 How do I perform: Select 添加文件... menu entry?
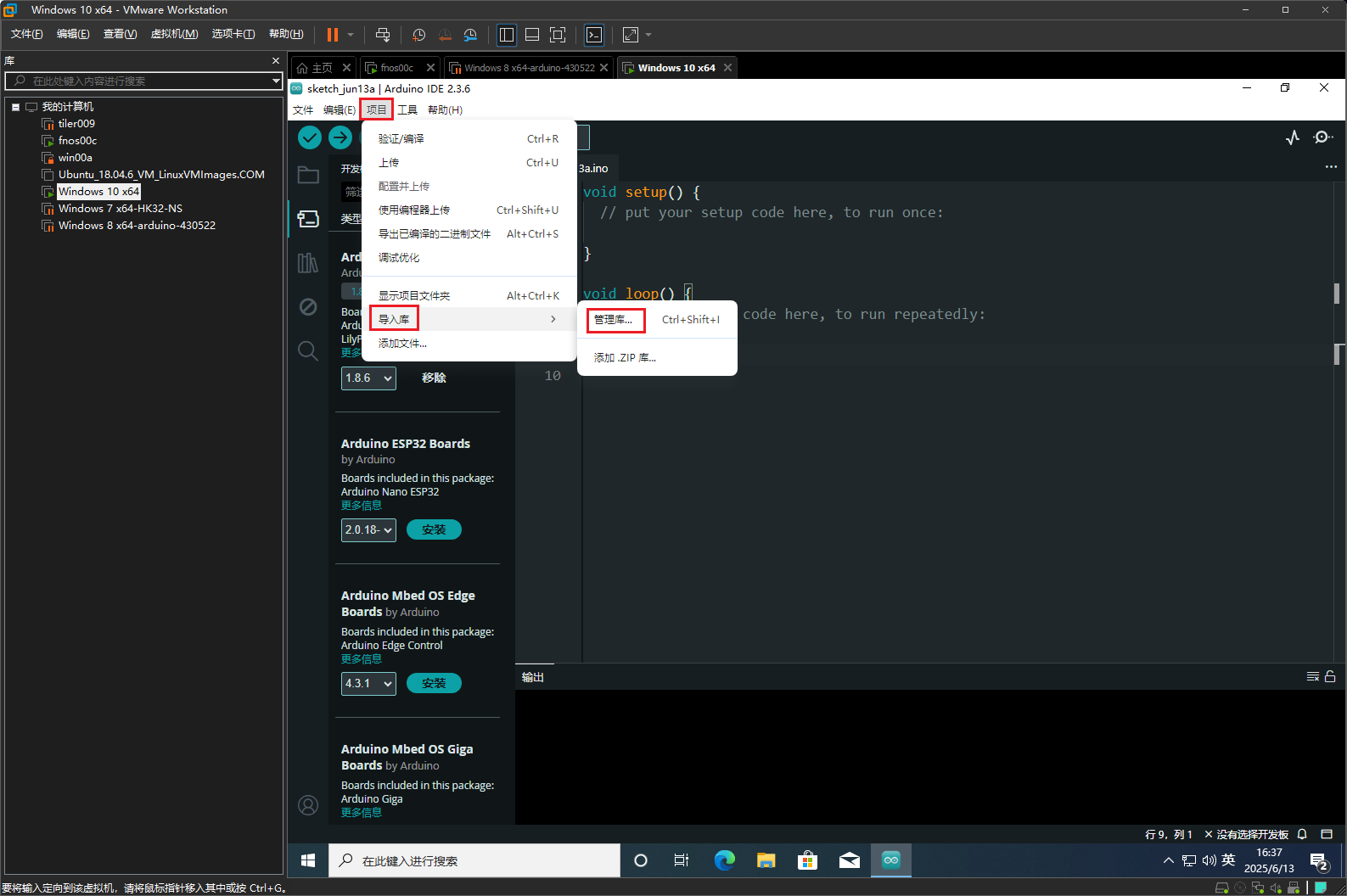point(469,343)
